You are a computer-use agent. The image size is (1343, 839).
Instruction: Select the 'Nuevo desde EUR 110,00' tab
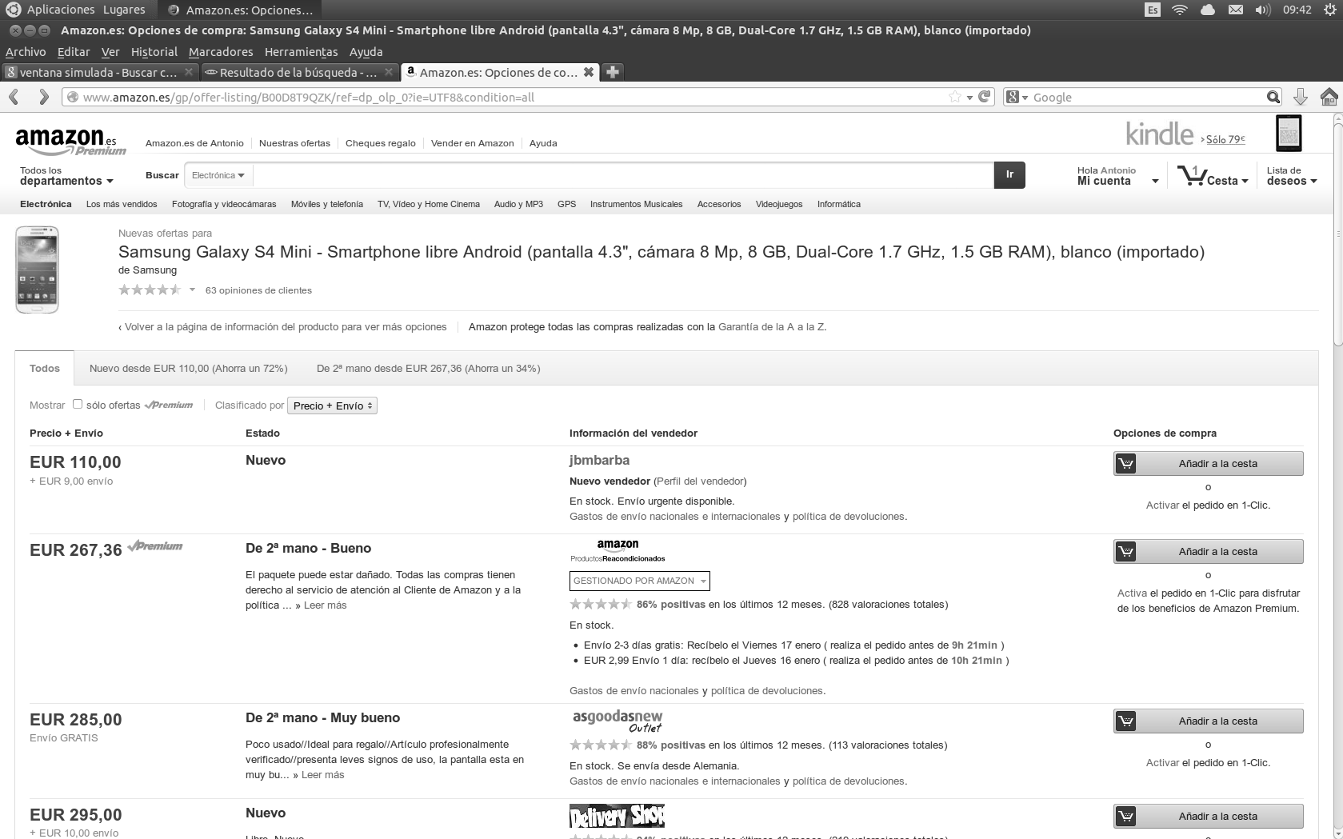click(x=188, y=369)
